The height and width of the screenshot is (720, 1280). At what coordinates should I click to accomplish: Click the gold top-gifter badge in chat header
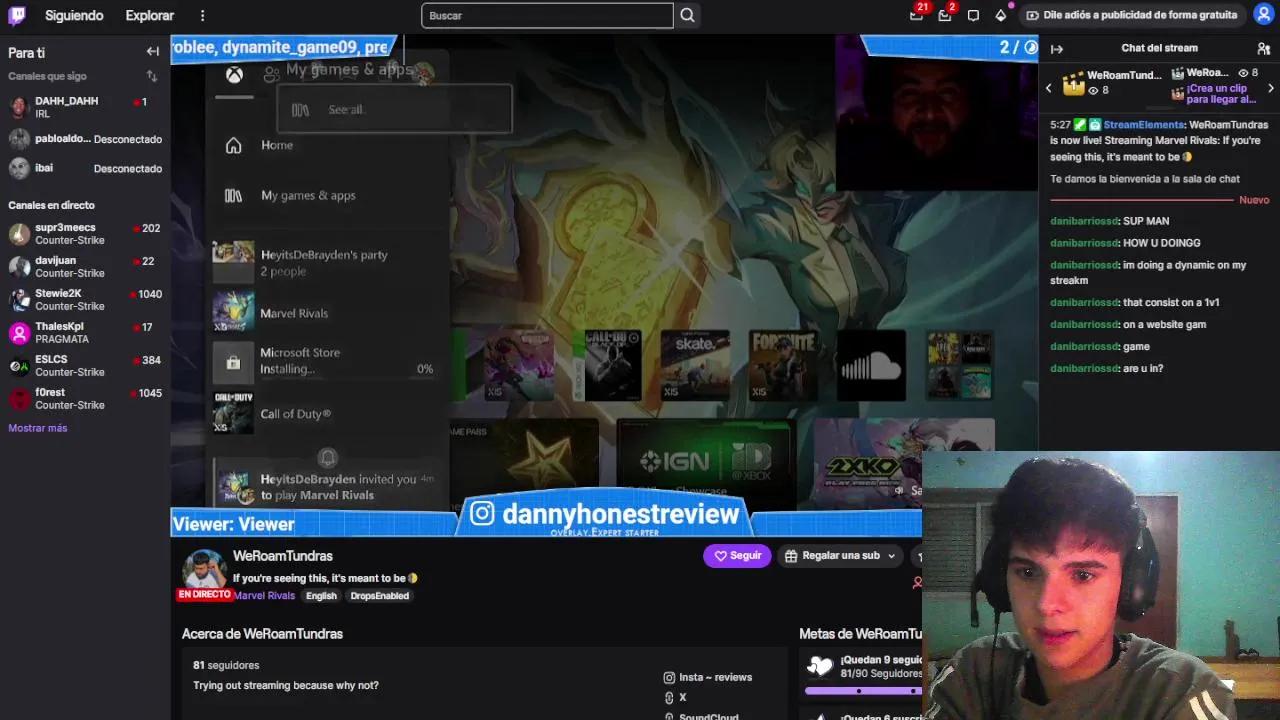point(1073,83)
